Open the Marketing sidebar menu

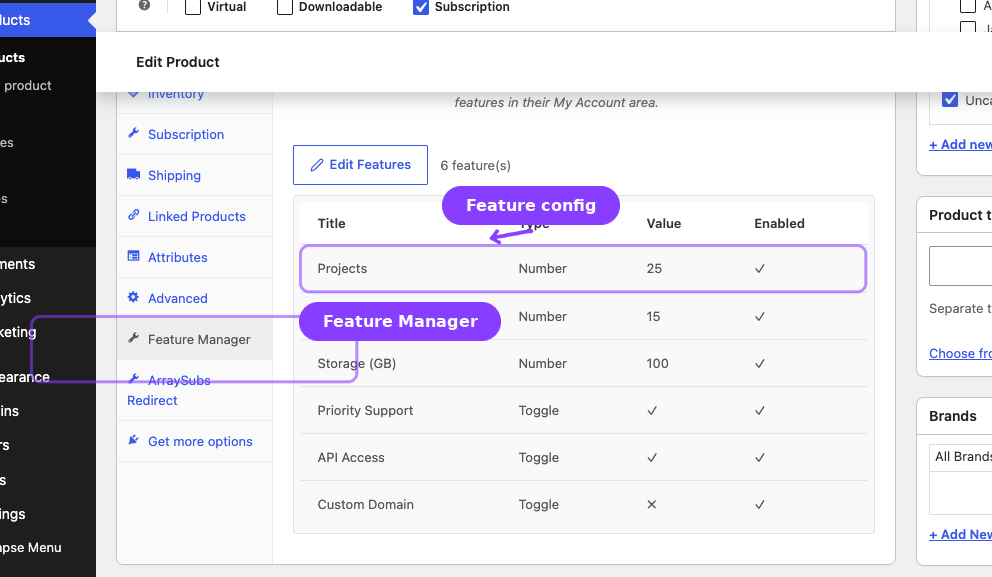click(x=18, y=332)
